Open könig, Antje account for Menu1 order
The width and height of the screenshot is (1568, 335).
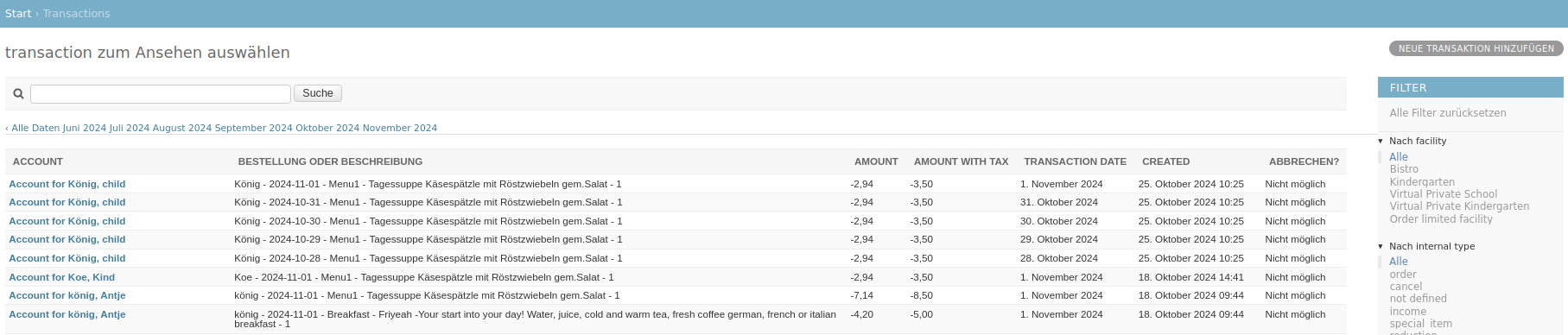67,295
